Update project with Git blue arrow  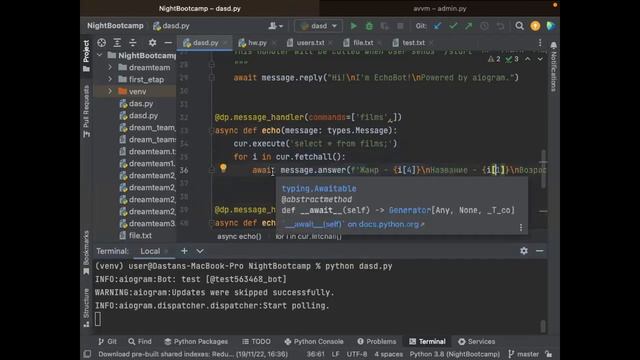click(438, 26)
